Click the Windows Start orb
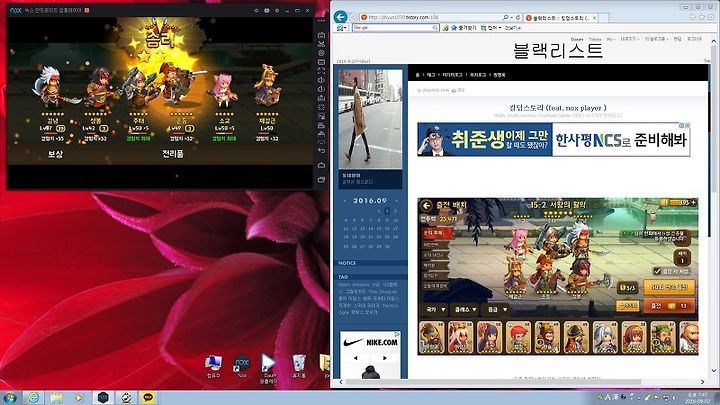Viewport: 720px width, 405px height. click(x=10, y=398)
